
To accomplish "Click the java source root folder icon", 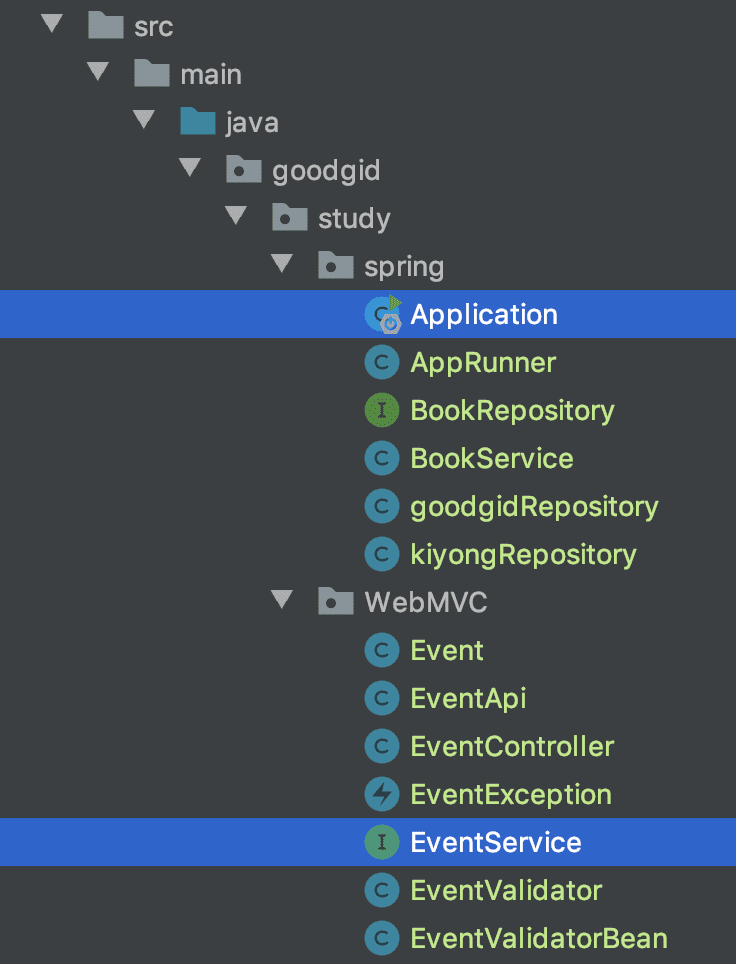I will coord(197,122).
